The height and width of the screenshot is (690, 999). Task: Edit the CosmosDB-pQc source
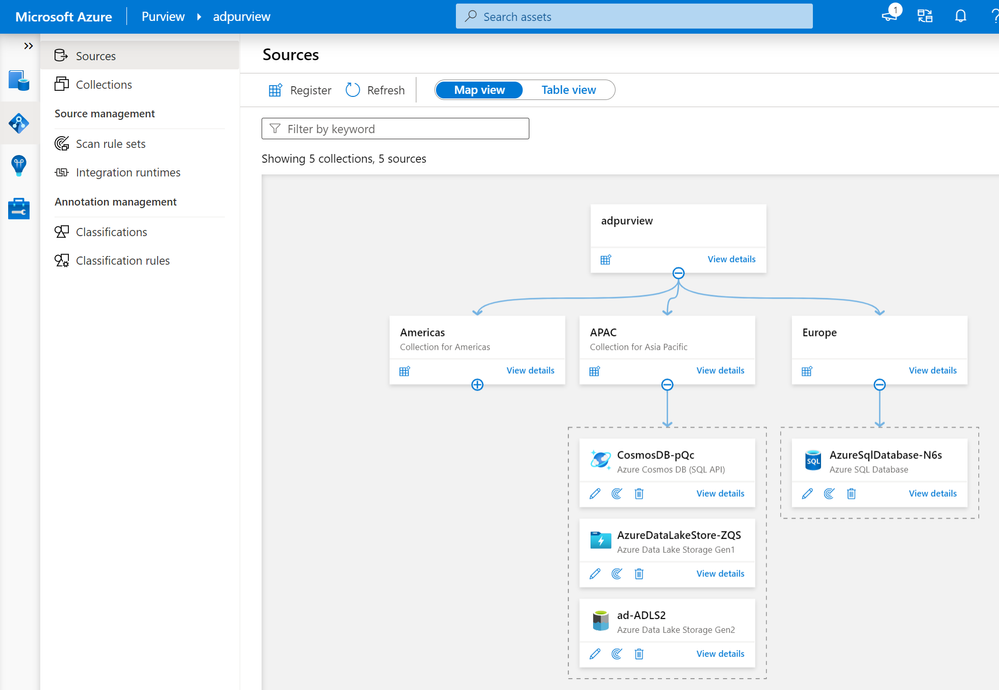tap(595, 494)
